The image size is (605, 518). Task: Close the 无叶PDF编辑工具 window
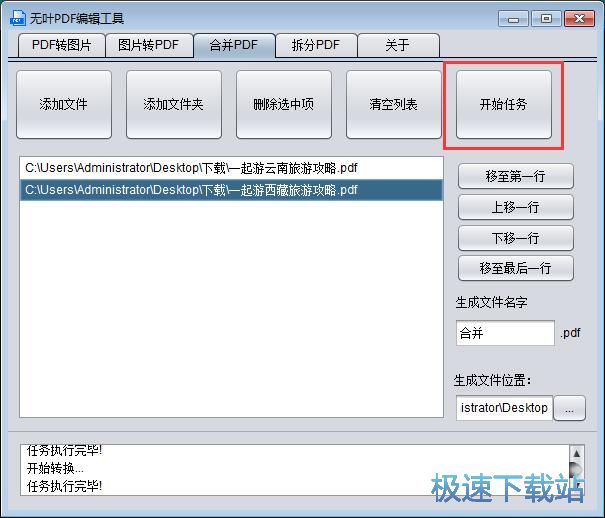[x=579, y=19]
